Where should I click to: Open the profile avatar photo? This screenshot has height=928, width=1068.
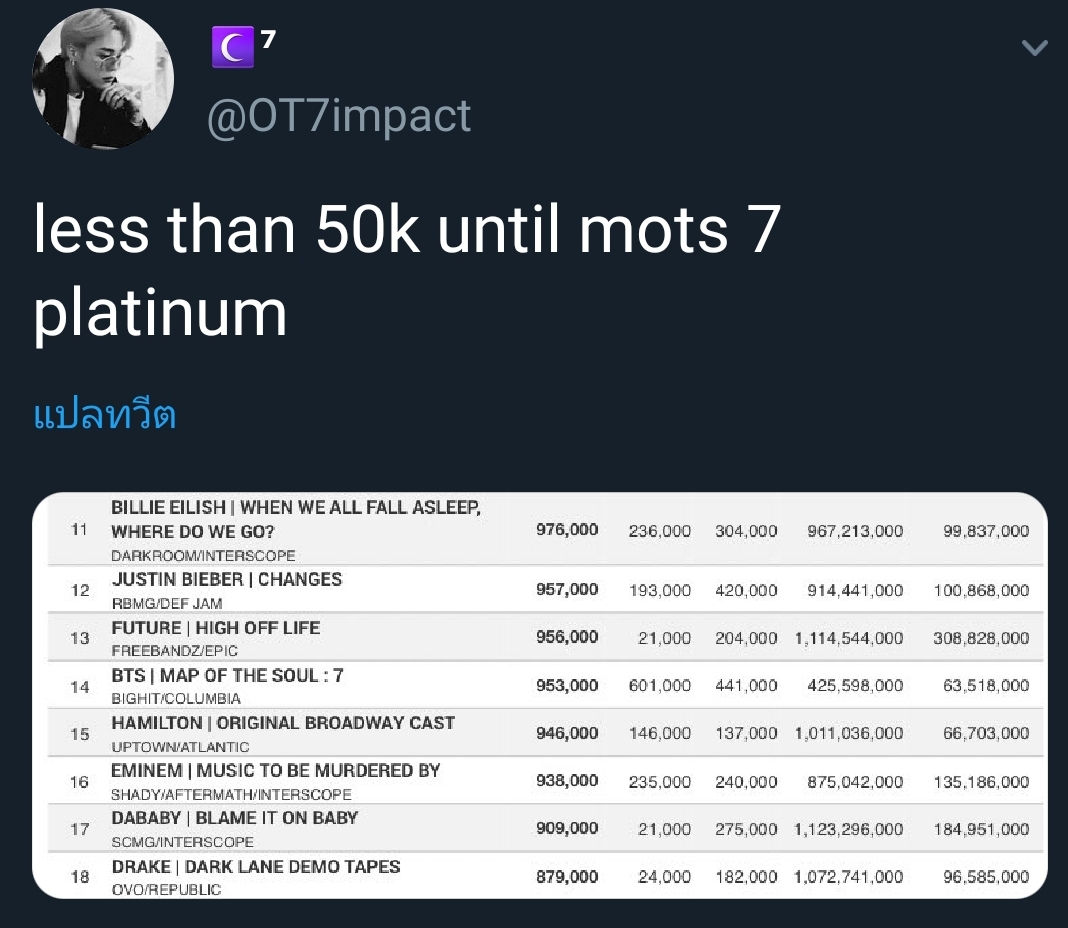pyautogui.click(x=103, y=78)
